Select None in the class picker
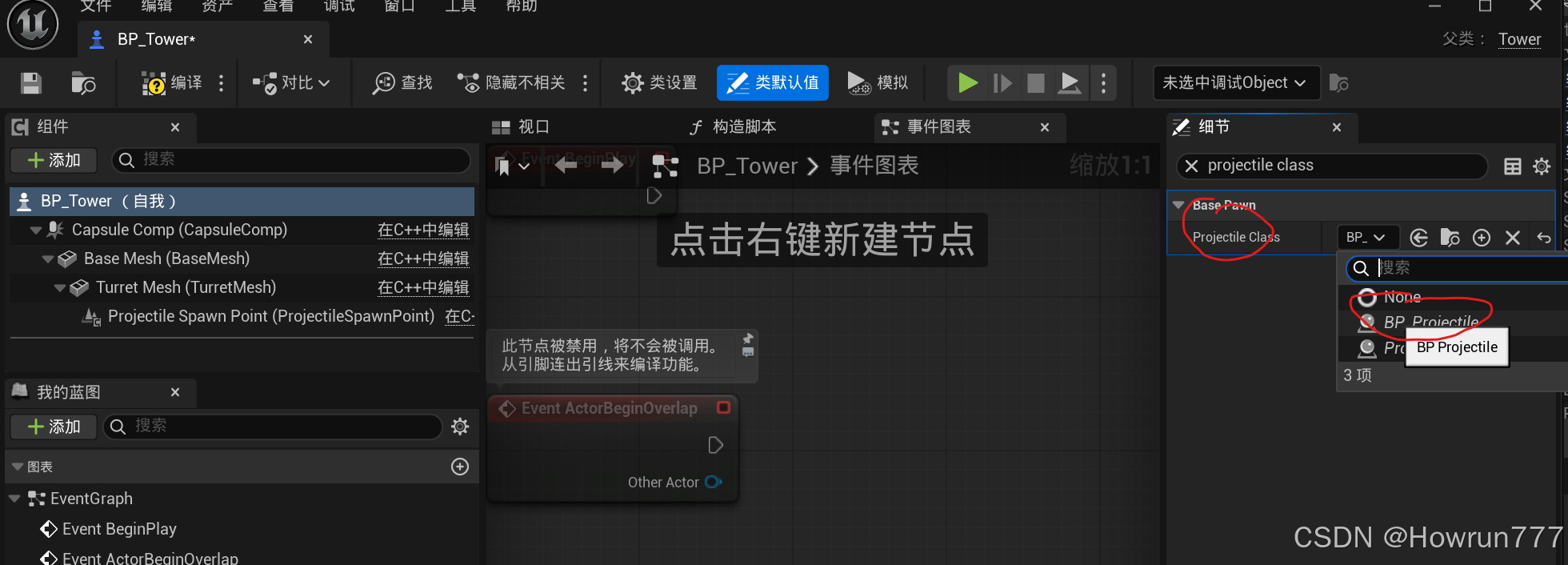1568x565 pixels. [1402, 297]
